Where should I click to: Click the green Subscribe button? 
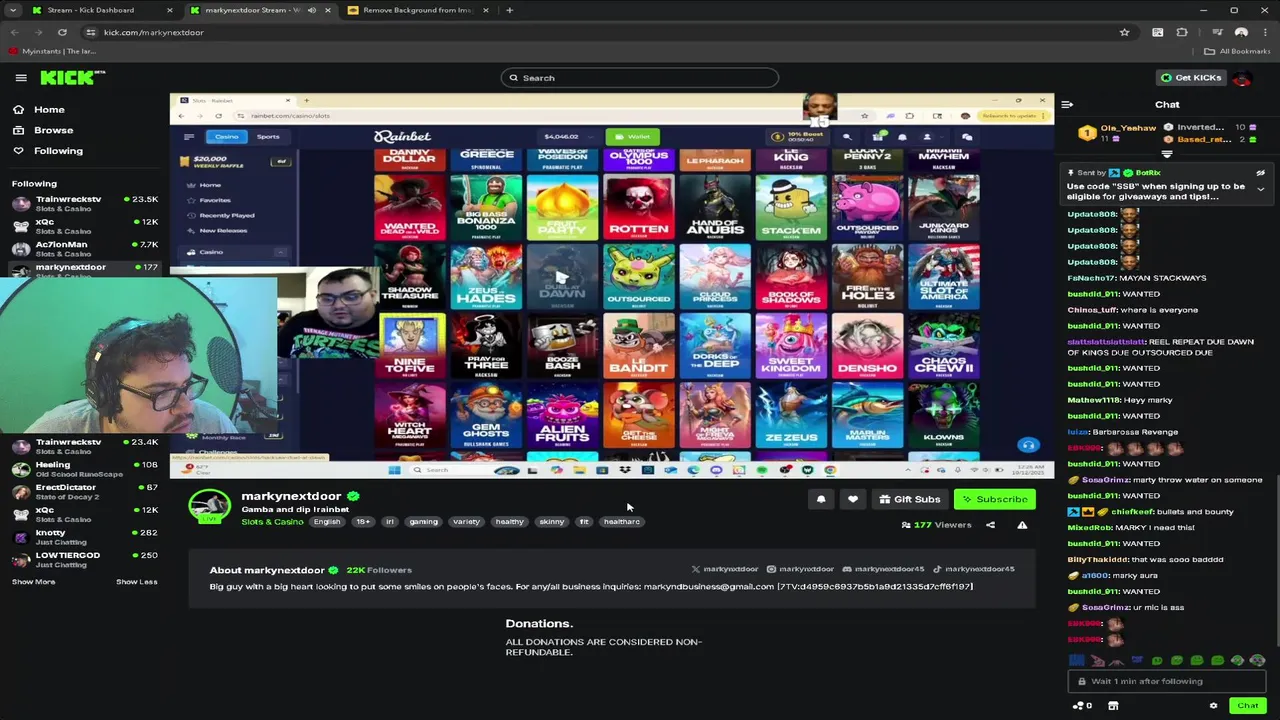pos(995,499)
